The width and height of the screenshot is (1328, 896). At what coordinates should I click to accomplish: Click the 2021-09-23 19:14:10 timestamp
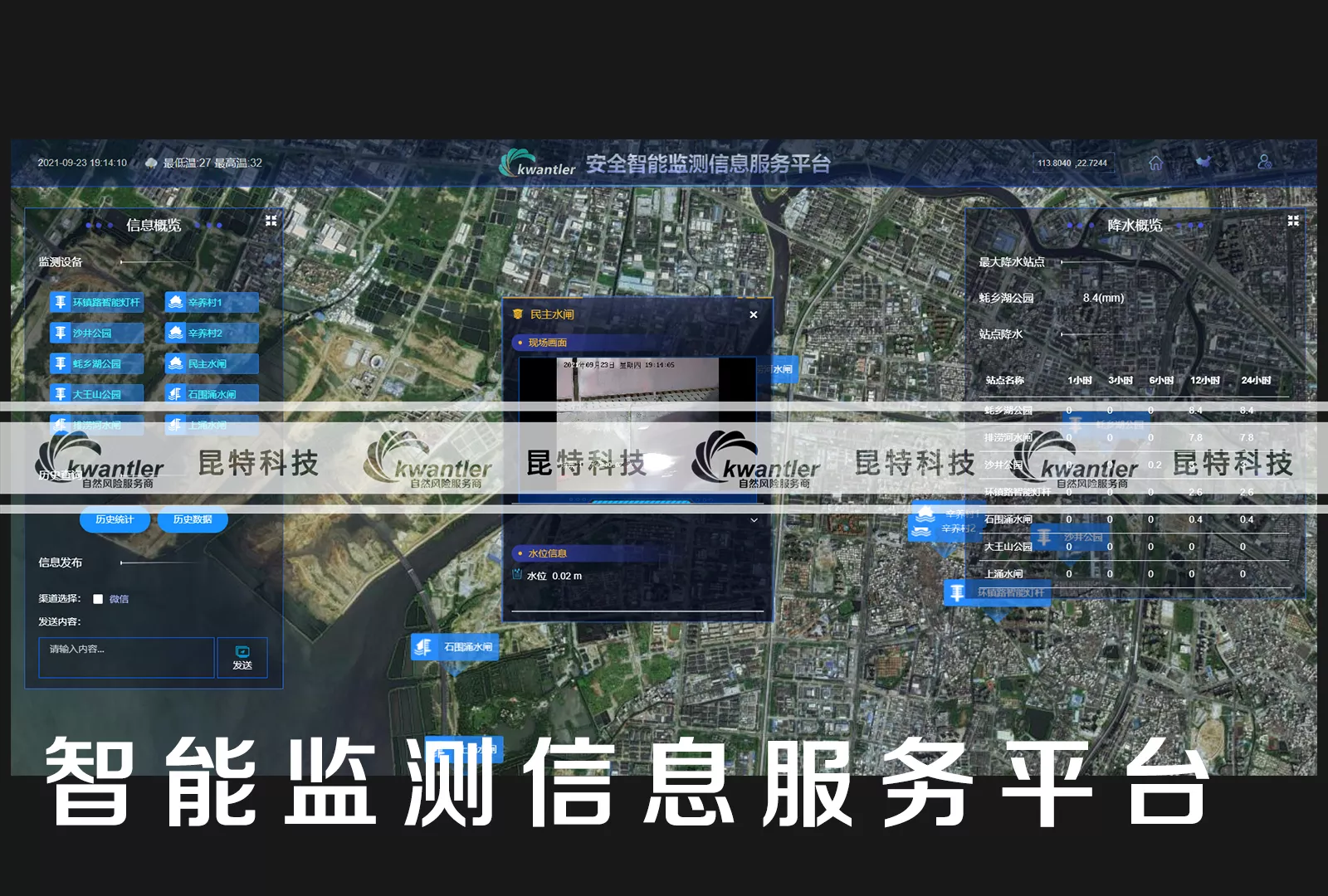82,163
